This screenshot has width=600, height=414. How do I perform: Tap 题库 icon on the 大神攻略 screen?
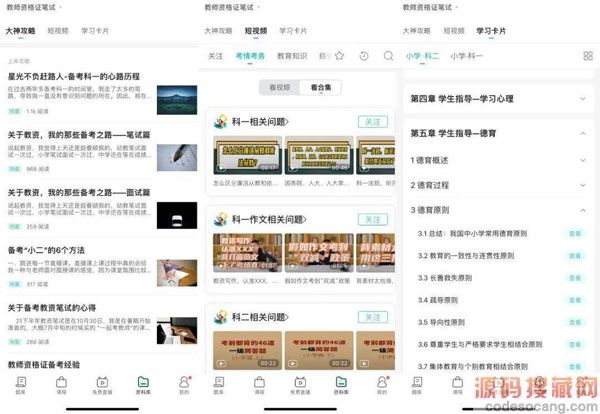click(x=22, y=384)
